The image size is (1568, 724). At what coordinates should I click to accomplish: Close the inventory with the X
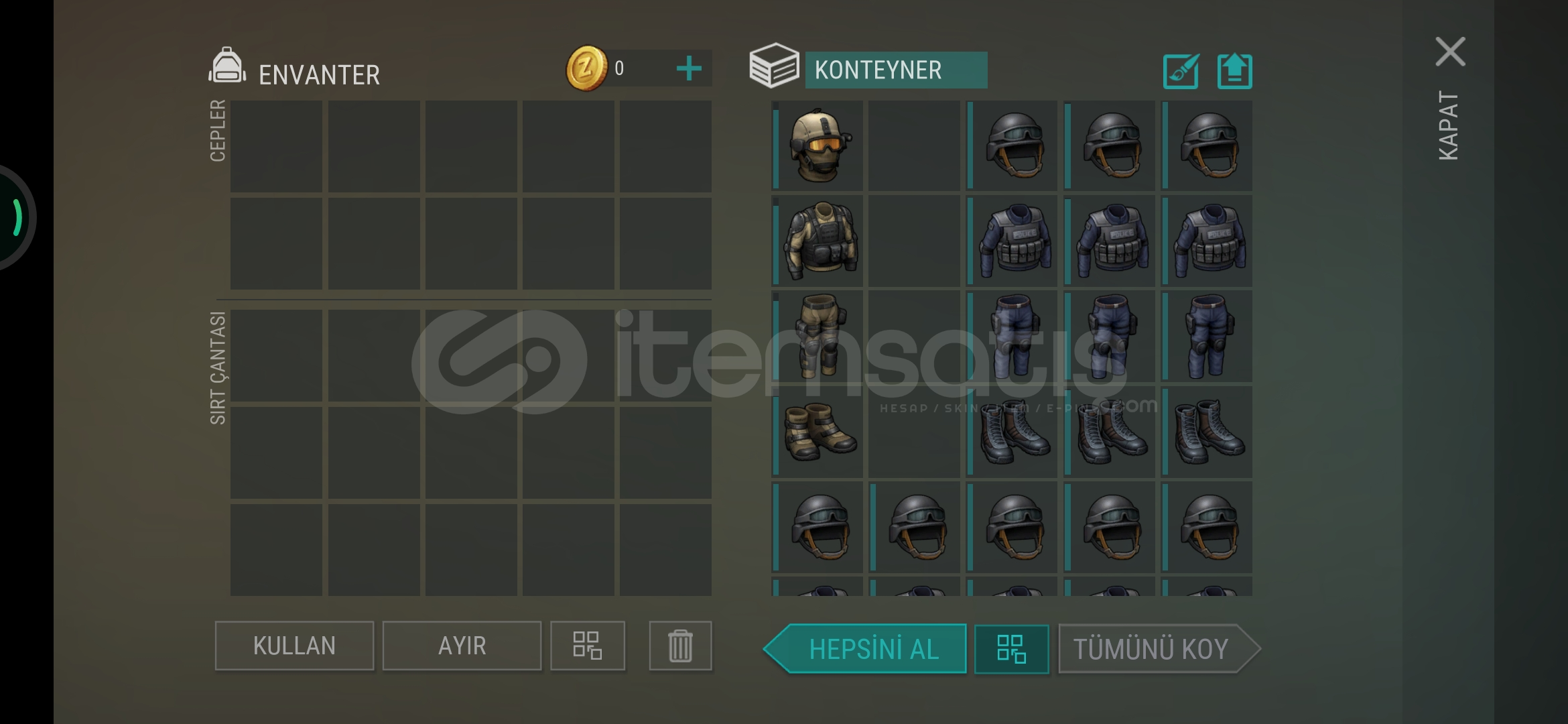1450,52
